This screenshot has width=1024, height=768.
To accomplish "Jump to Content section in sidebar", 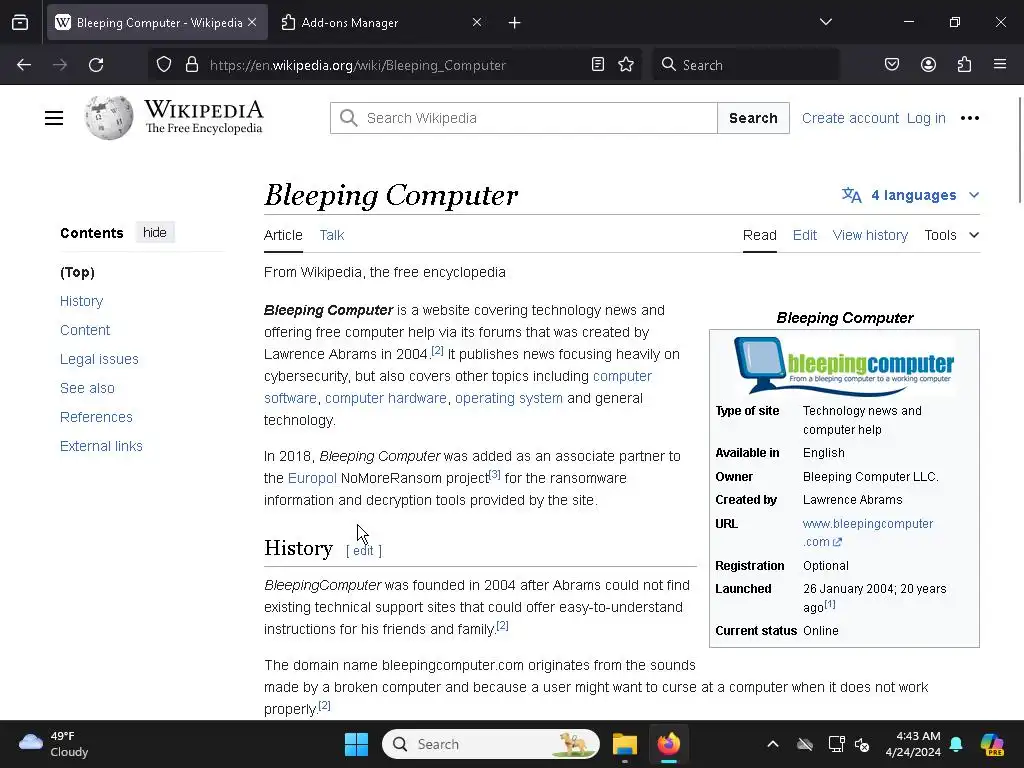I will (x=85, y=330).
